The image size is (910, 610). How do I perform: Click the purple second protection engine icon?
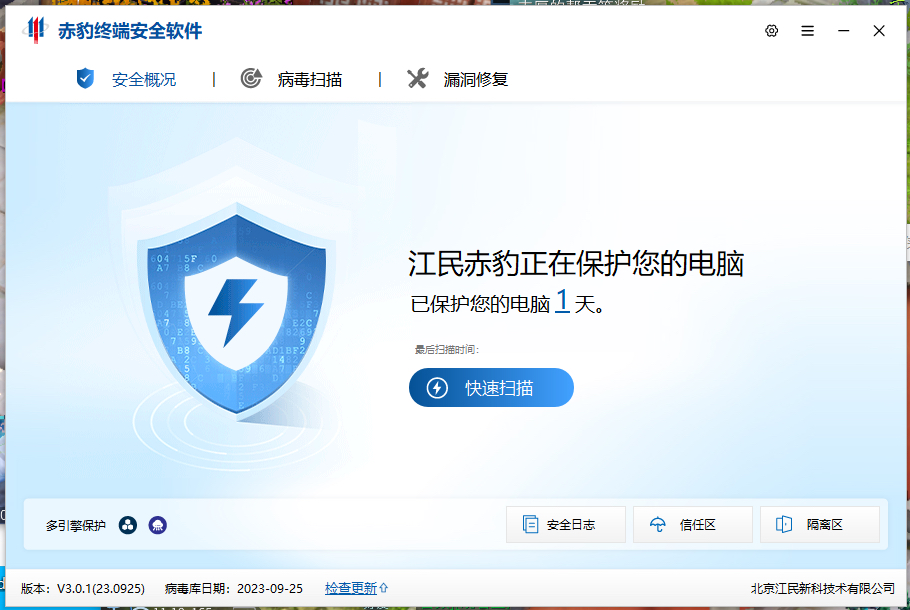157,525
